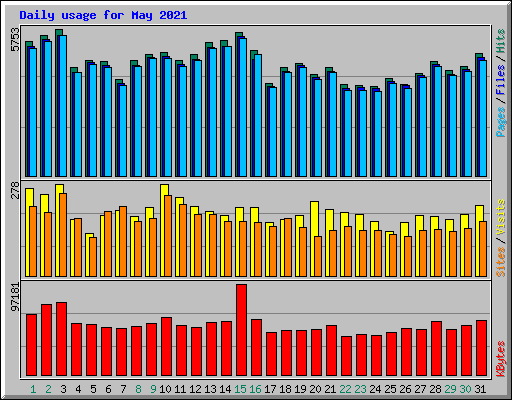Click the orange Sites bar for day 5
The width and height of the screenshot is (512, 400).
[x=93, y=257]
